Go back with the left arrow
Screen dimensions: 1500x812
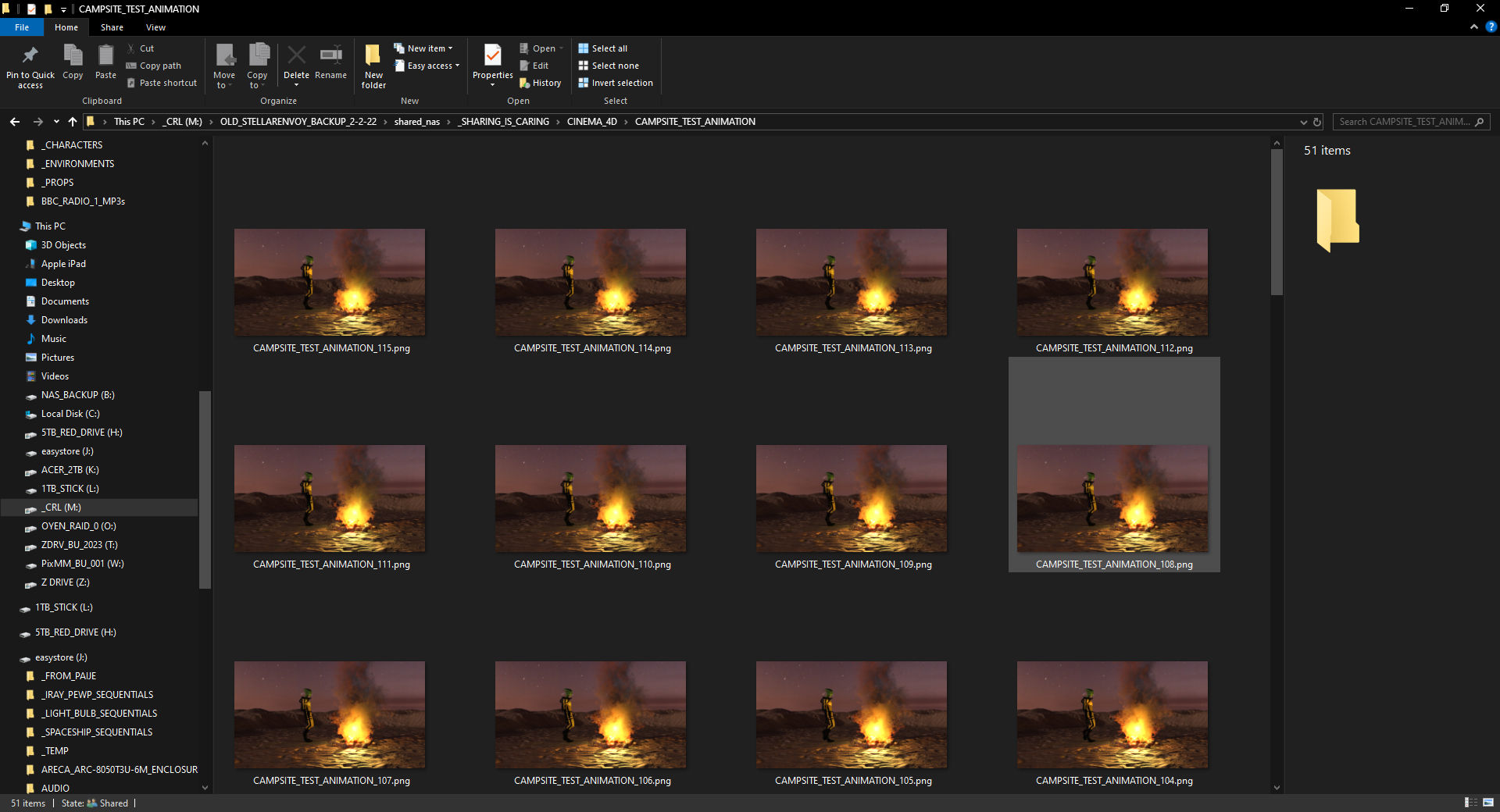(x=15, y=122)
